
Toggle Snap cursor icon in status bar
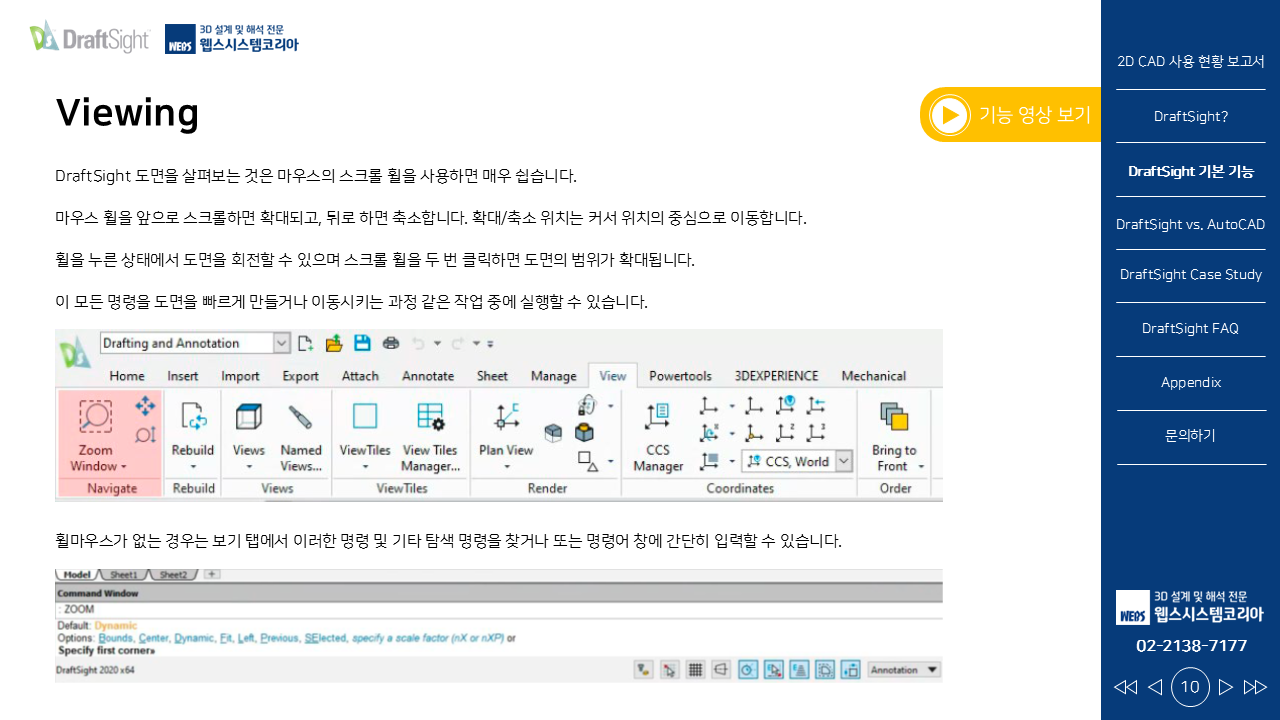(x=670, y=670)
